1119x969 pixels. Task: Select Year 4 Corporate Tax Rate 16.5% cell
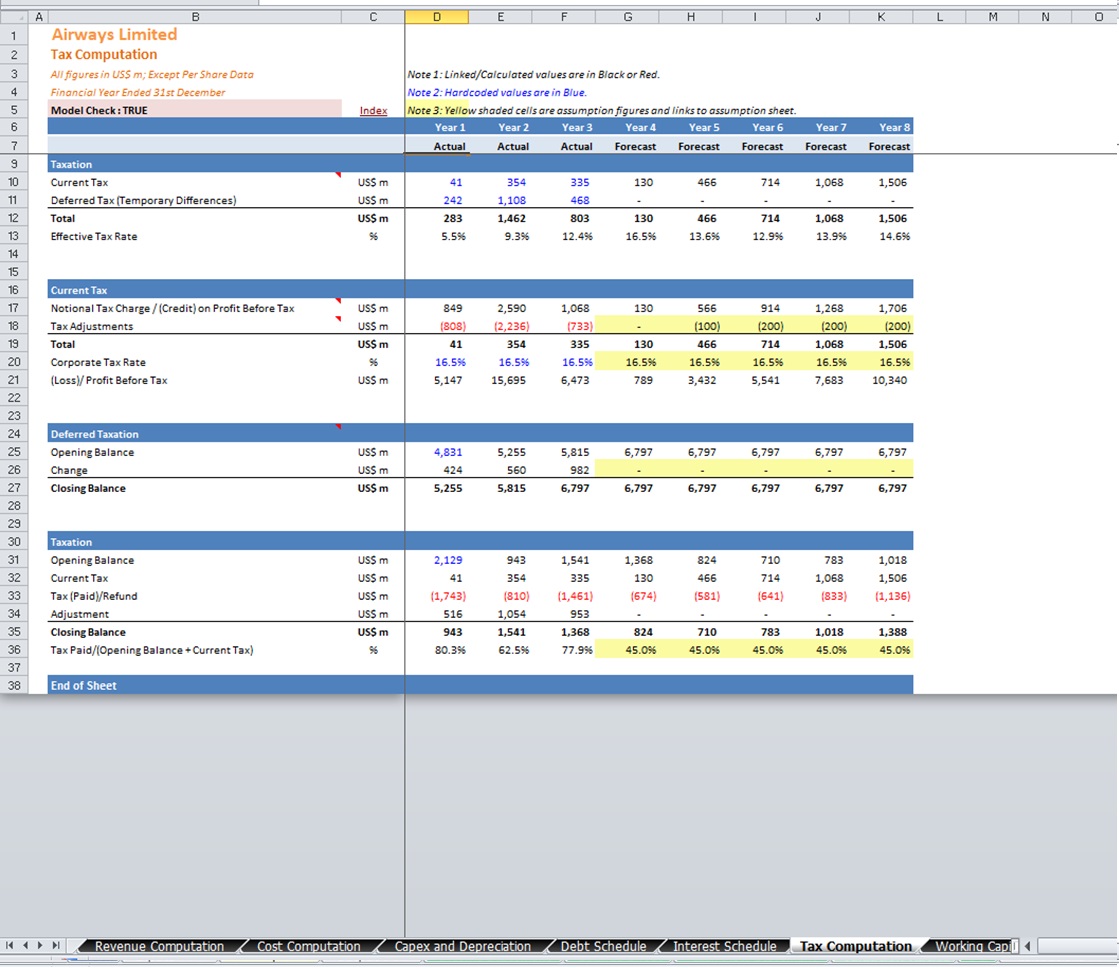[x=627, y=362]
